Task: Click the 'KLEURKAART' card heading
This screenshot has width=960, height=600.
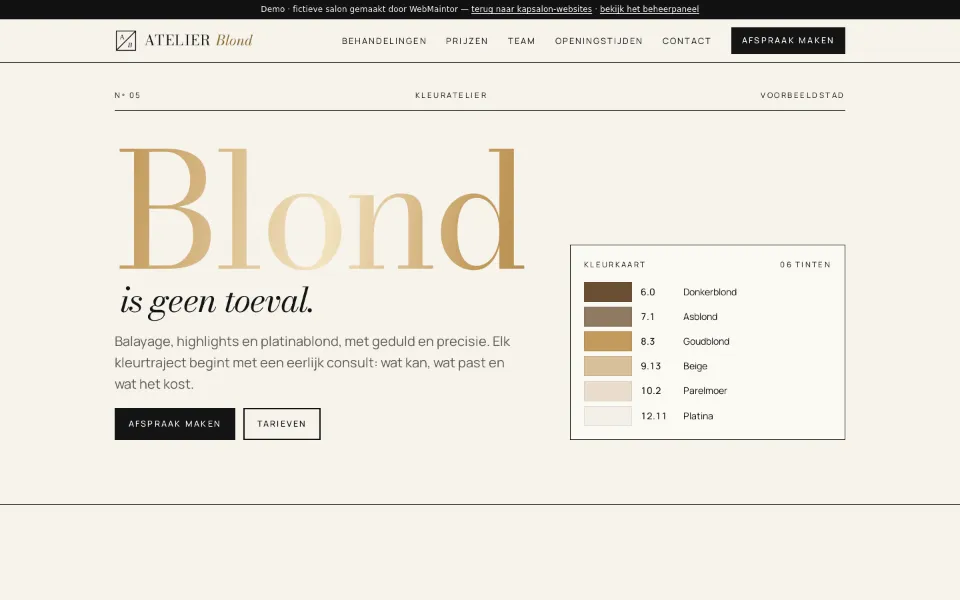Action: point(614,264)
